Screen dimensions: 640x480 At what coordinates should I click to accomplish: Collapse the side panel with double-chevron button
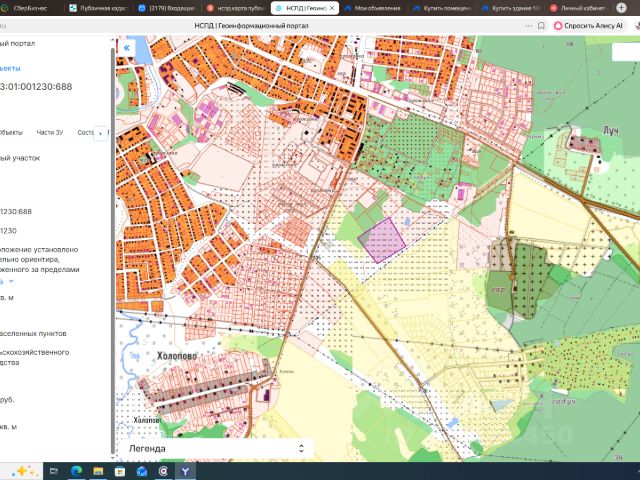point(127,47)
